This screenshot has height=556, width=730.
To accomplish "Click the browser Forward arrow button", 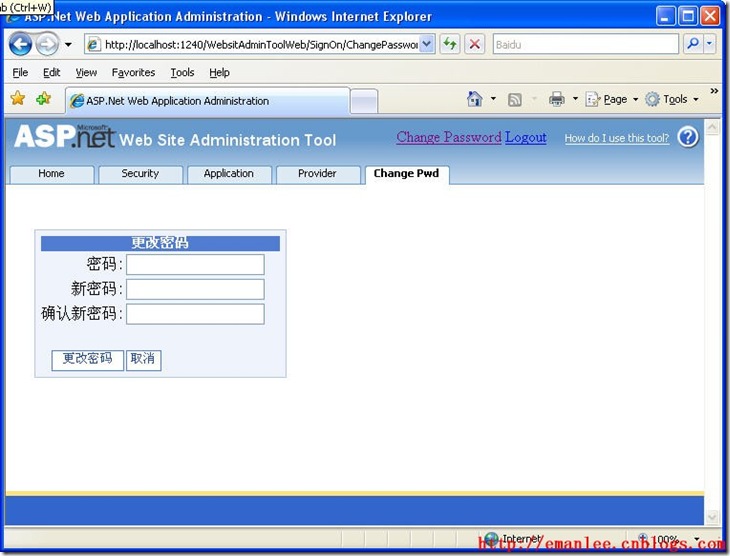I will pyautogui.click(x=47, y=45).
